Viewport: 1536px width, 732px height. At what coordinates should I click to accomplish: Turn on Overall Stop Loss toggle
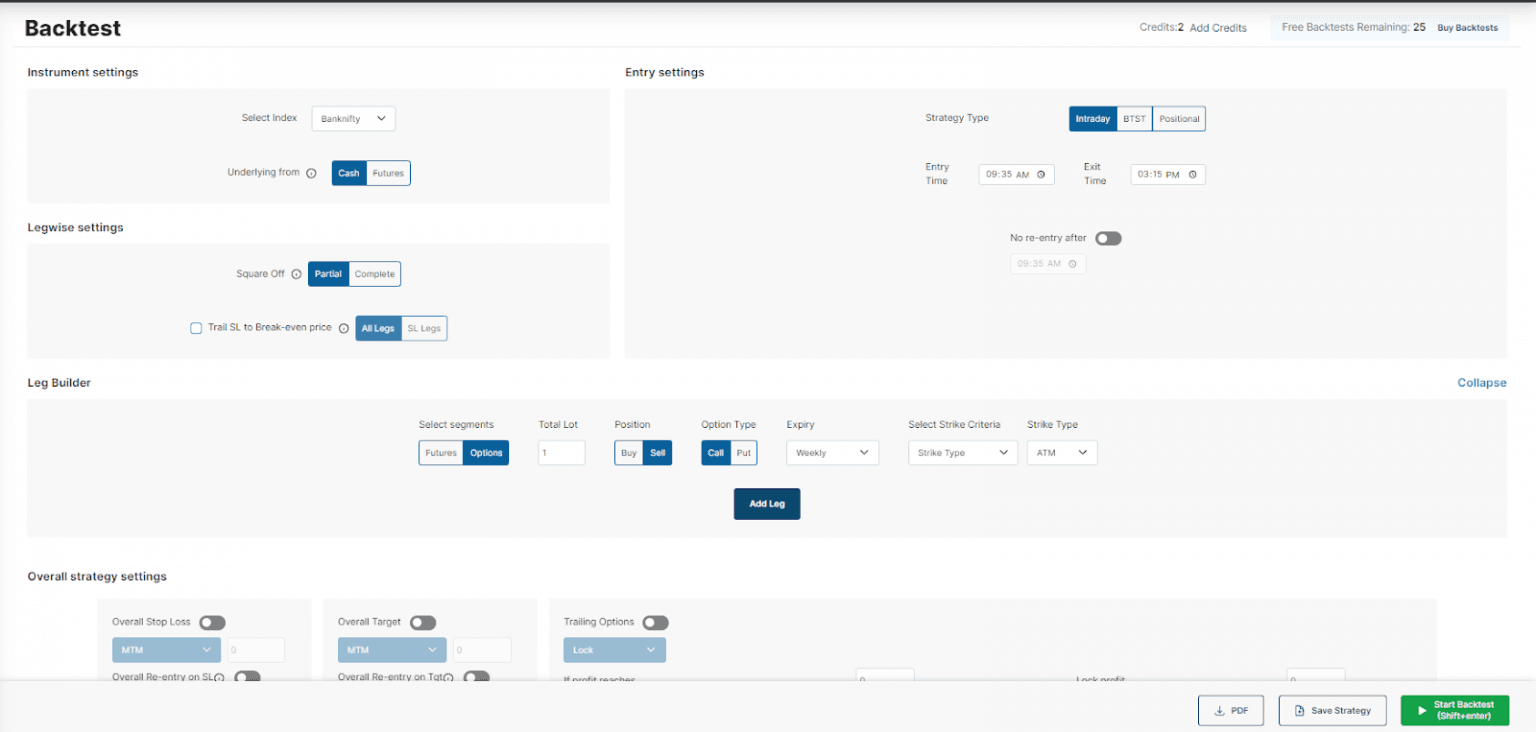pos(212,622)
